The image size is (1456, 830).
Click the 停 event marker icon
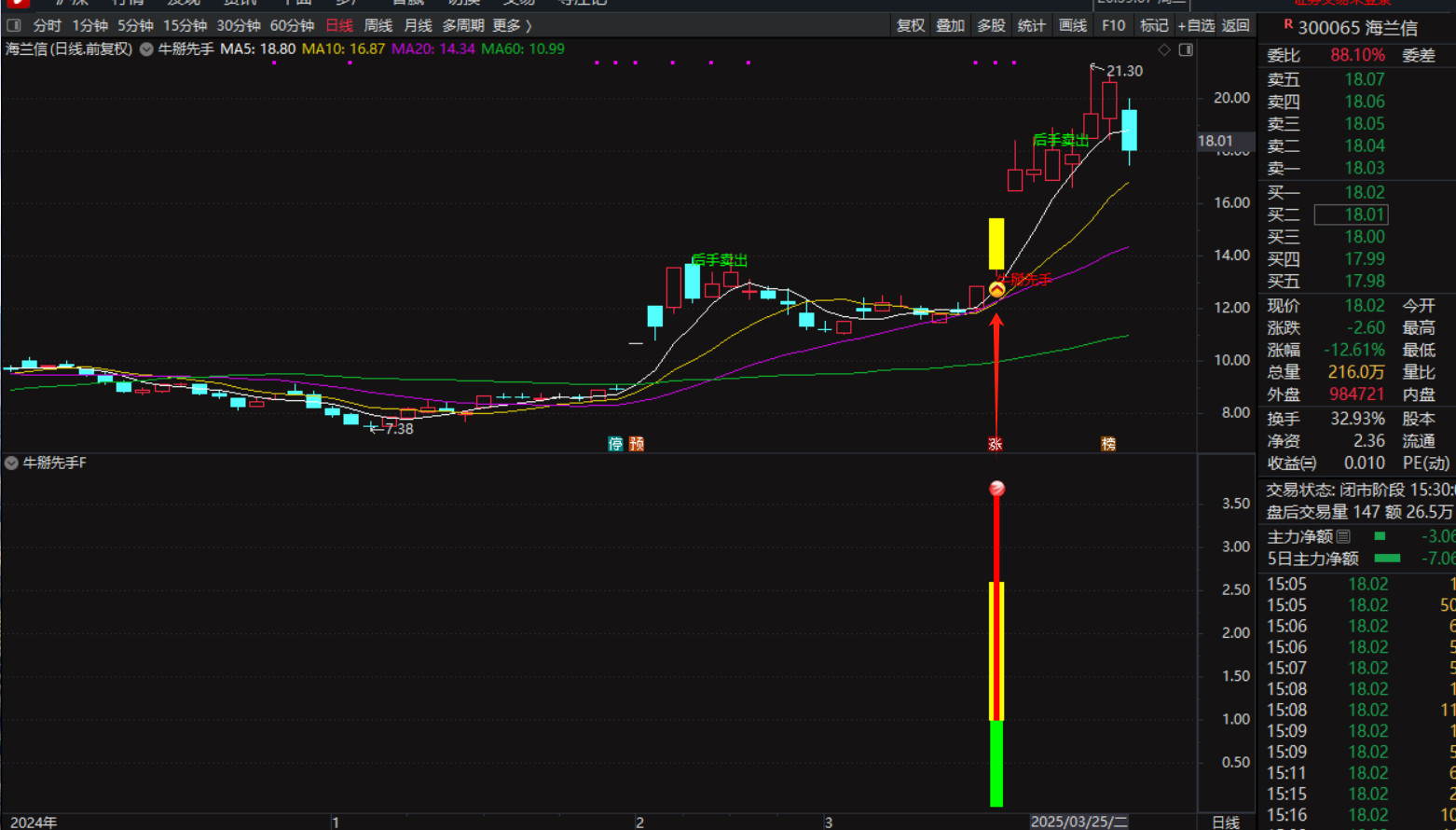[x=615, y=444]
